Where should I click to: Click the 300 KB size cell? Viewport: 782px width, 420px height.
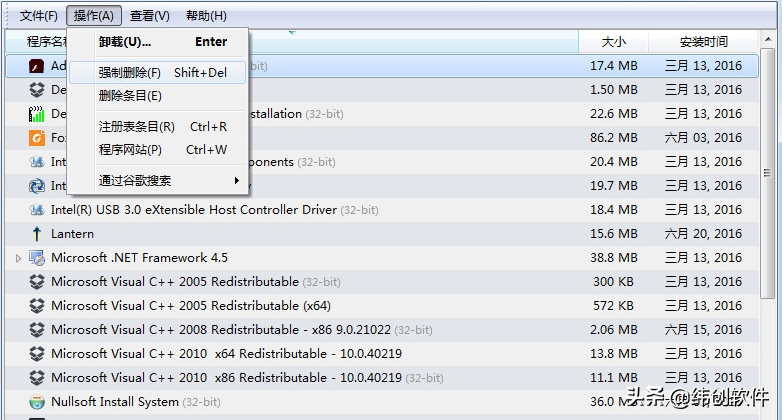click(613, 282)
